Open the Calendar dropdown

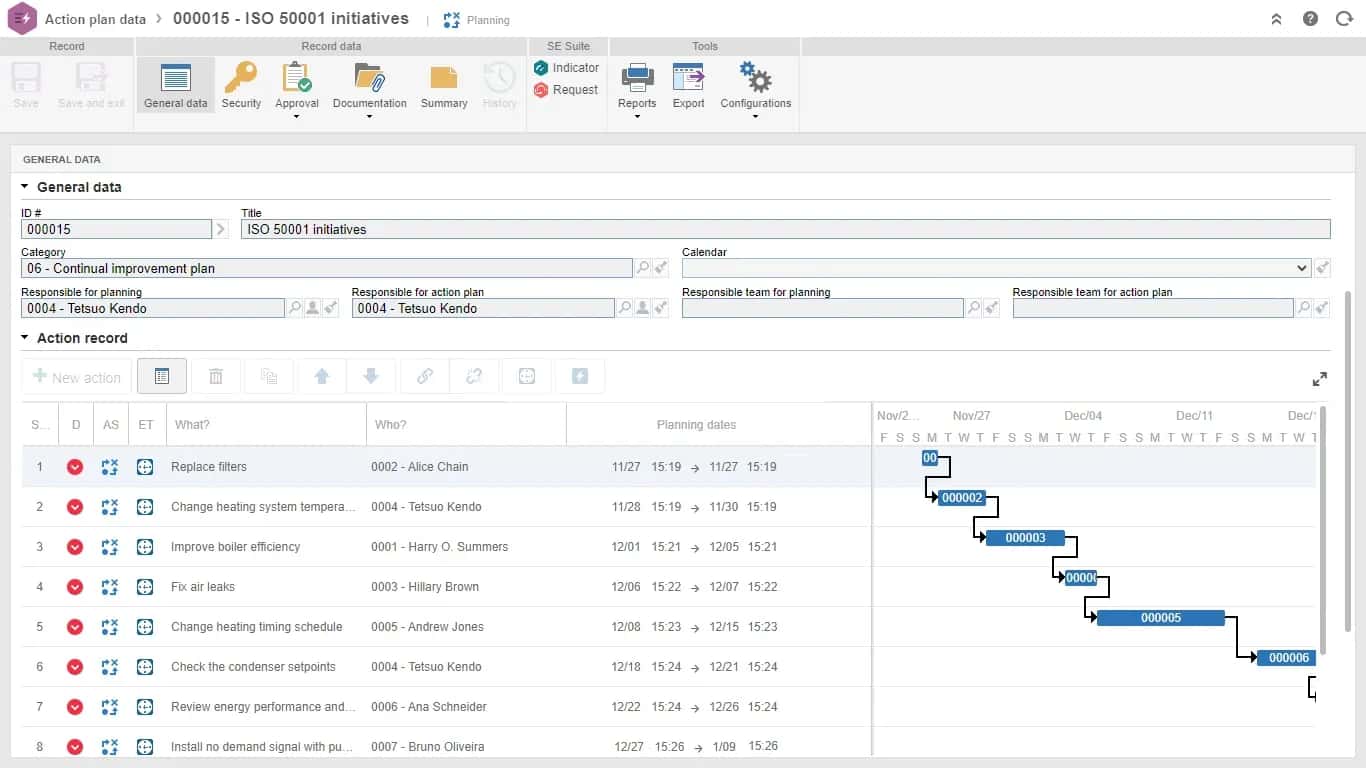point(996,268)
